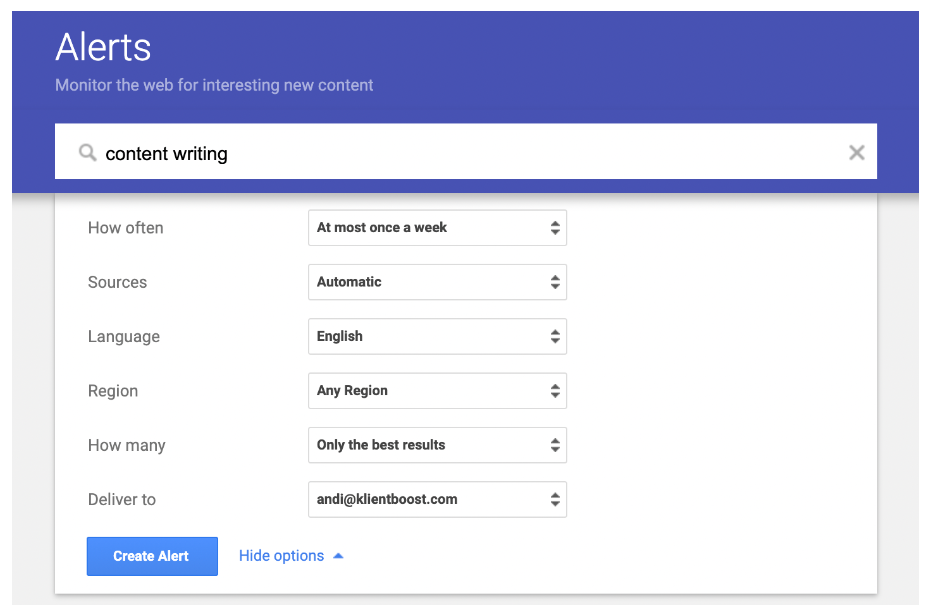
Task: Click the 'Region' row label
Action: point(113,391)
